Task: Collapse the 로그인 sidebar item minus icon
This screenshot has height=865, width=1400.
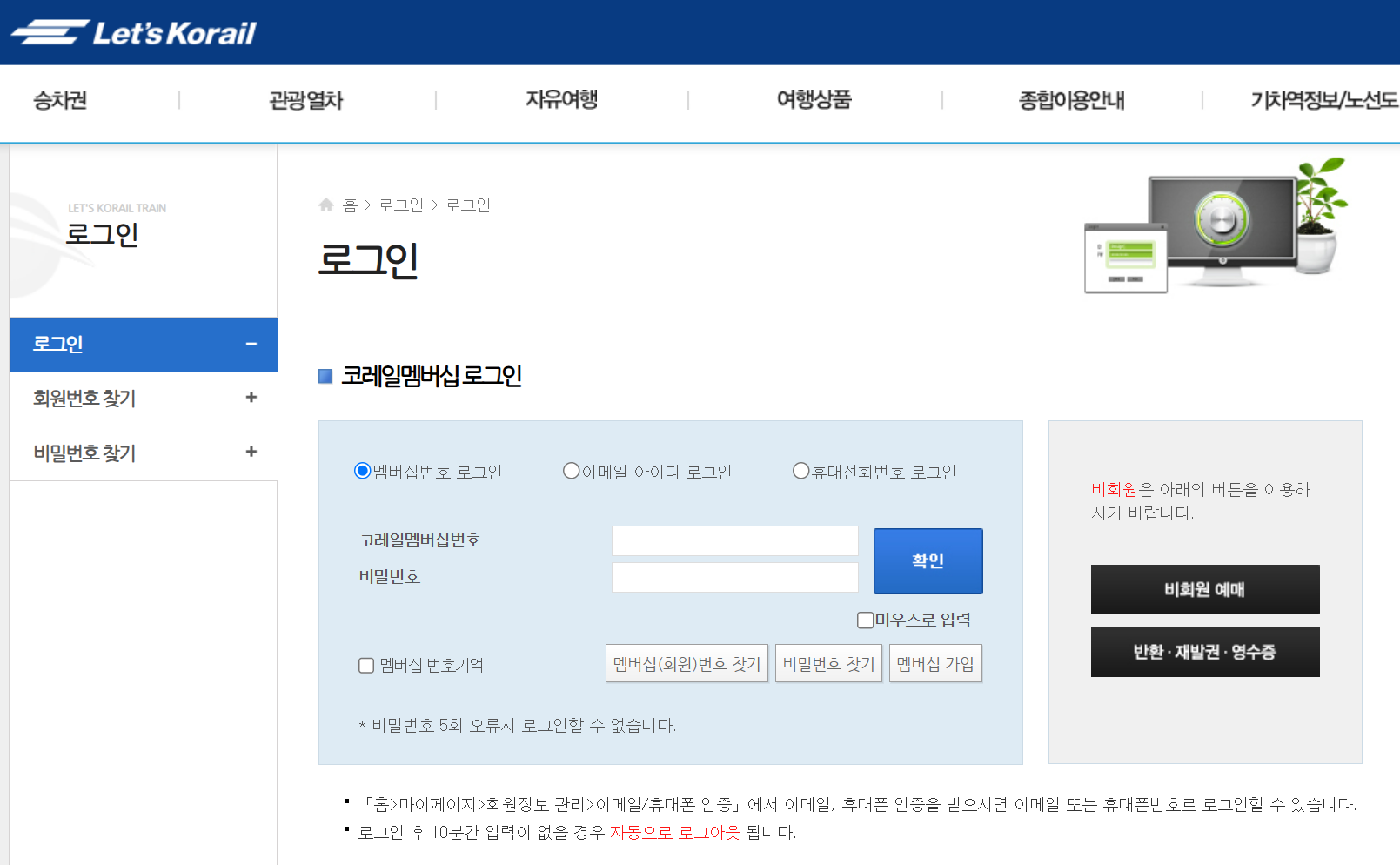Action: pos(251,344)
